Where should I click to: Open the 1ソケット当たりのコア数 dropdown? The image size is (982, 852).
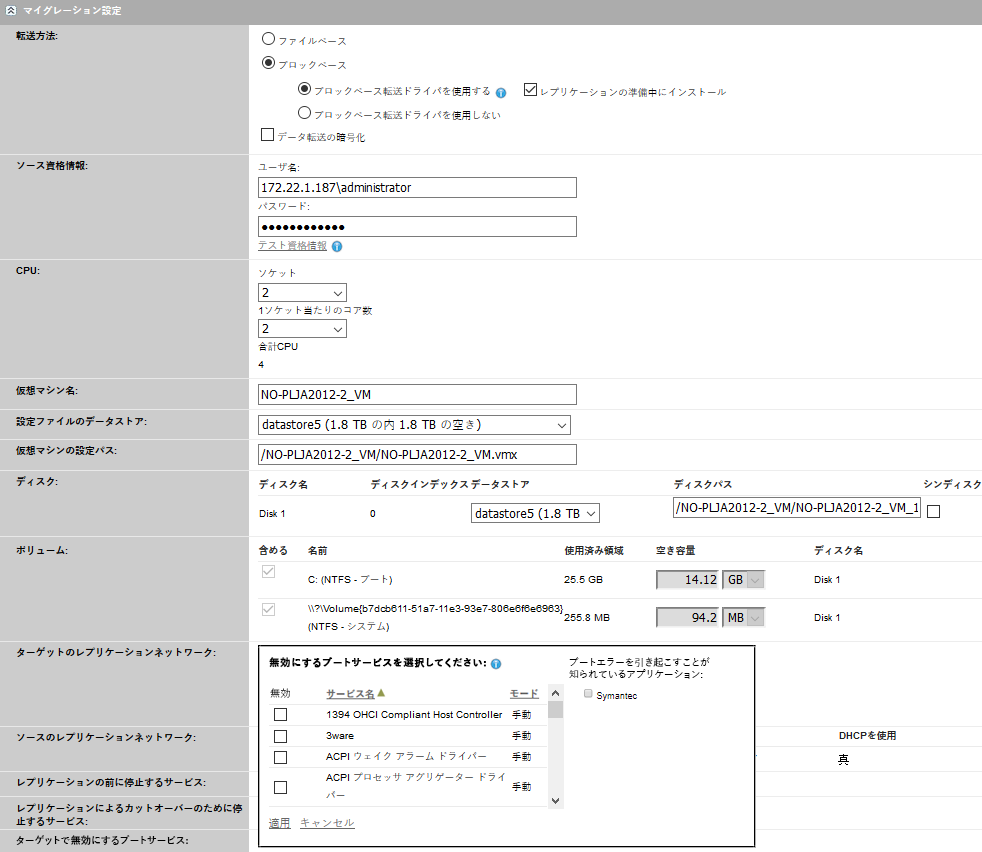tap(302, 329)
